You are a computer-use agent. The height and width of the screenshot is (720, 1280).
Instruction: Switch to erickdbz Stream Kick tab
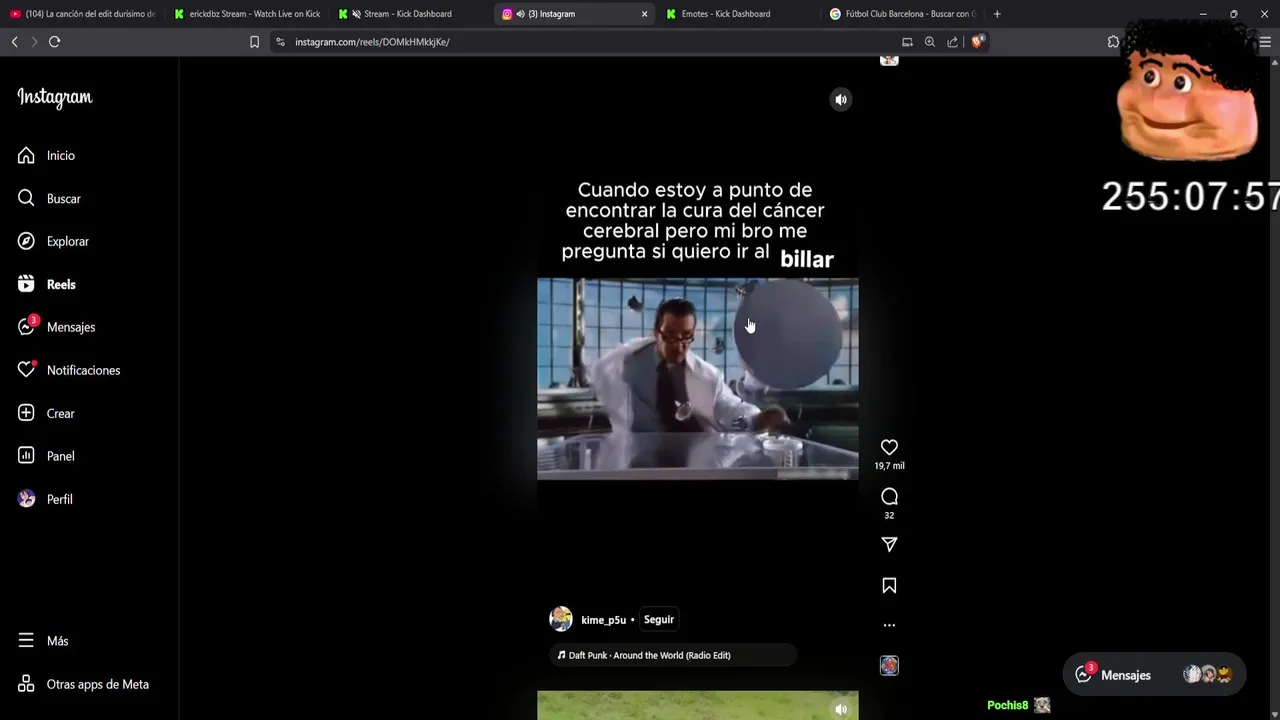point(247,14)
